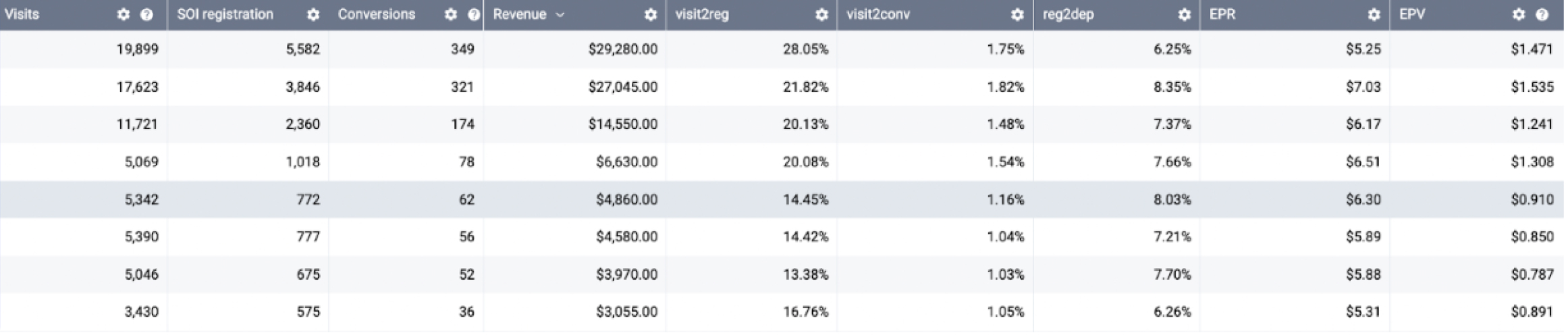Image resolution: width=1568 pixels, height=335 pixels.
Task: Open the visit2reg column settings gear
Action: pyautogui.click(x=821, y=15)
